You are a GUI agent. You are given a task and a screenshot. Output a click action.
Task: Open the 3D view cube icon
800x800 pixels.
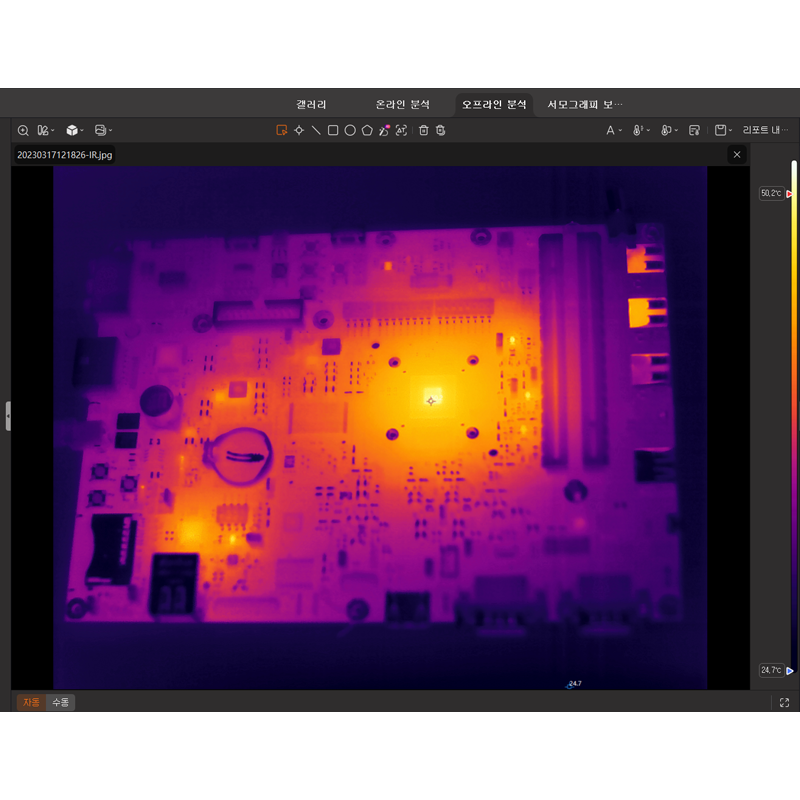[72, 130]
